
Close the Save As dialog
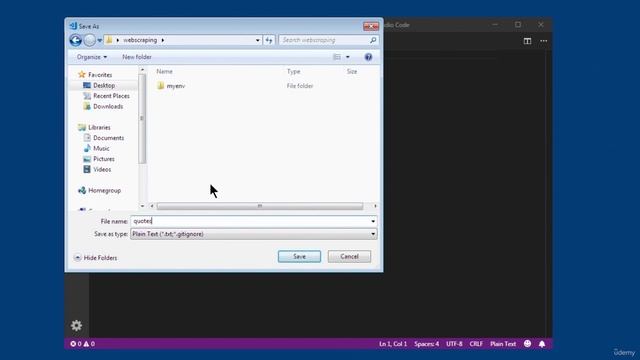[371, 26]
